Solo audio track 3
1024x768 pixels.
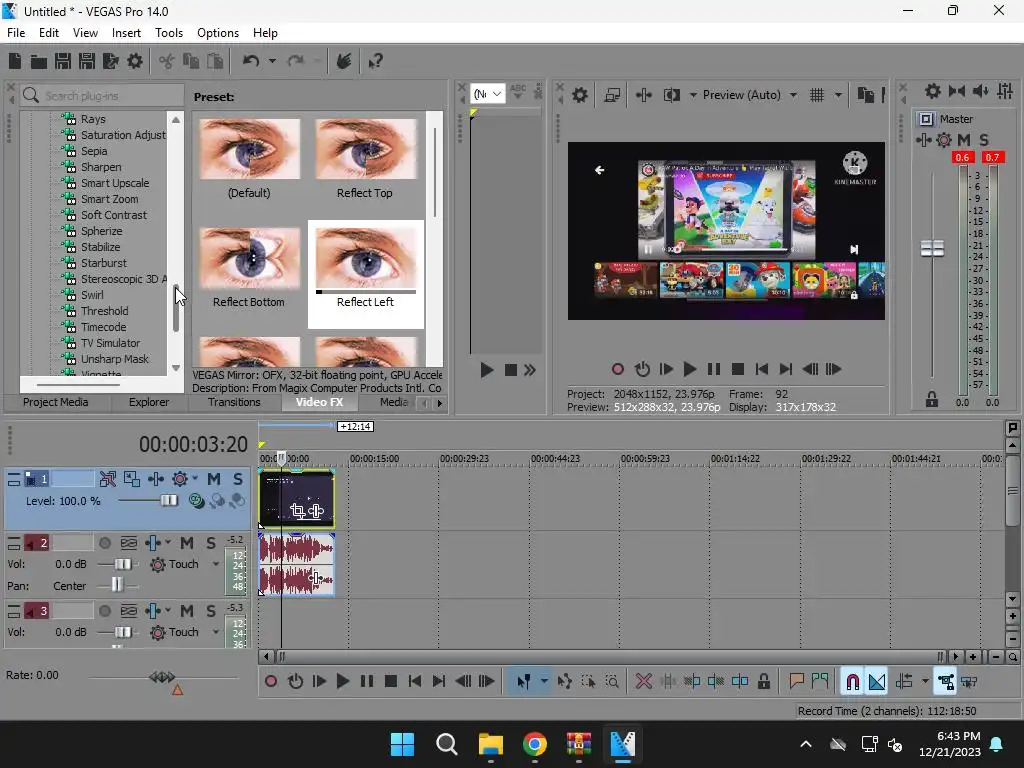point(211,611)
